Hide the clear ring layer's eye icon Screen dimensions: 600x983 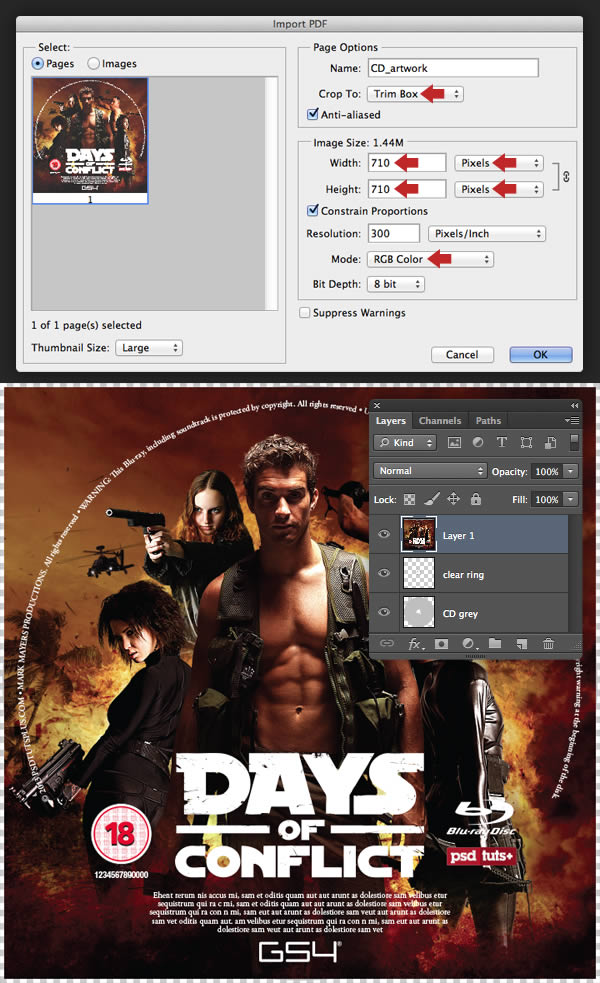point(384,573)
